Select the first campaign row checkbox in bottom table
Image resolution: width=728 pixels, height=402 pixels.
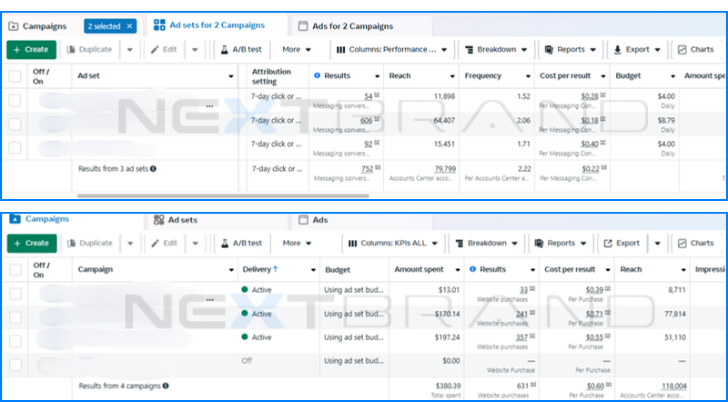(x=15, y=291)
